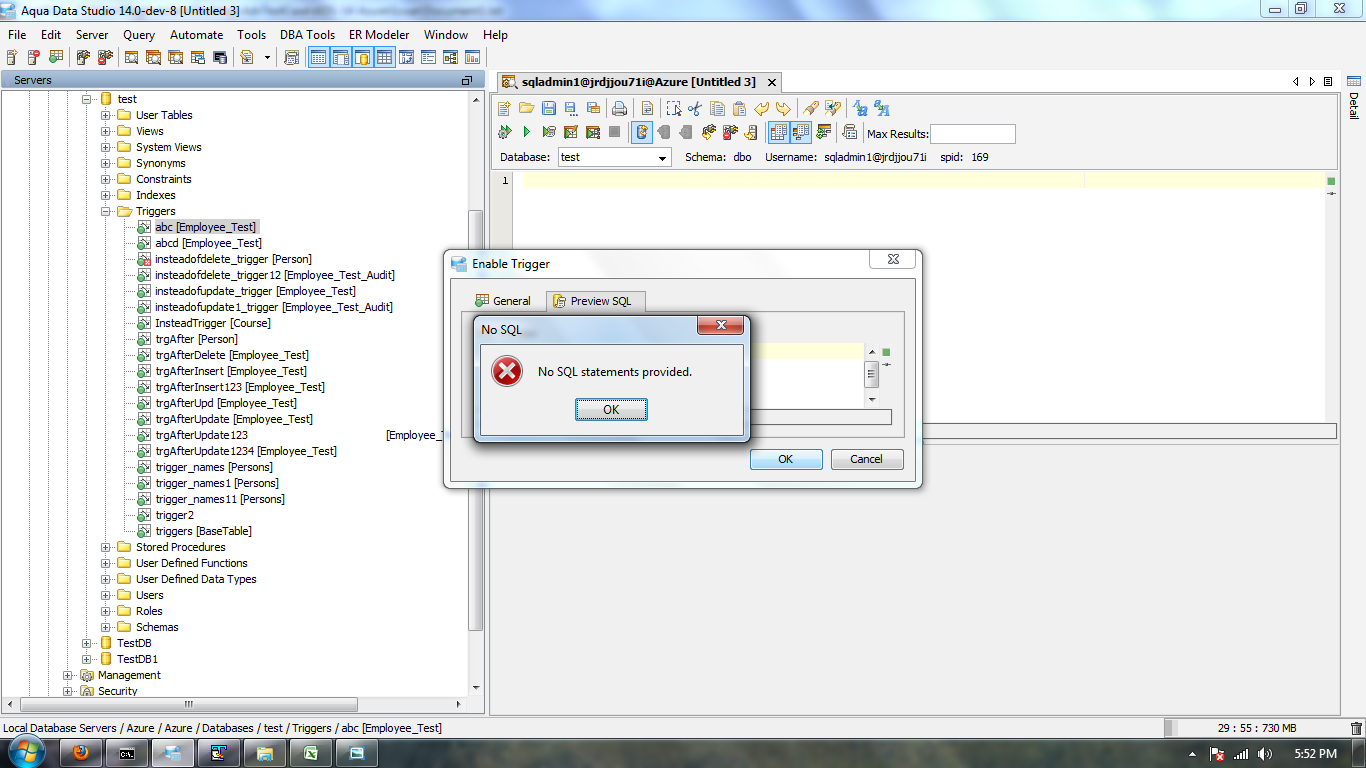Image resolution: width=1366 pixels, height=768 pixels.
Task: Click the Undo arrow icon
Action: [x=762, y=108]
